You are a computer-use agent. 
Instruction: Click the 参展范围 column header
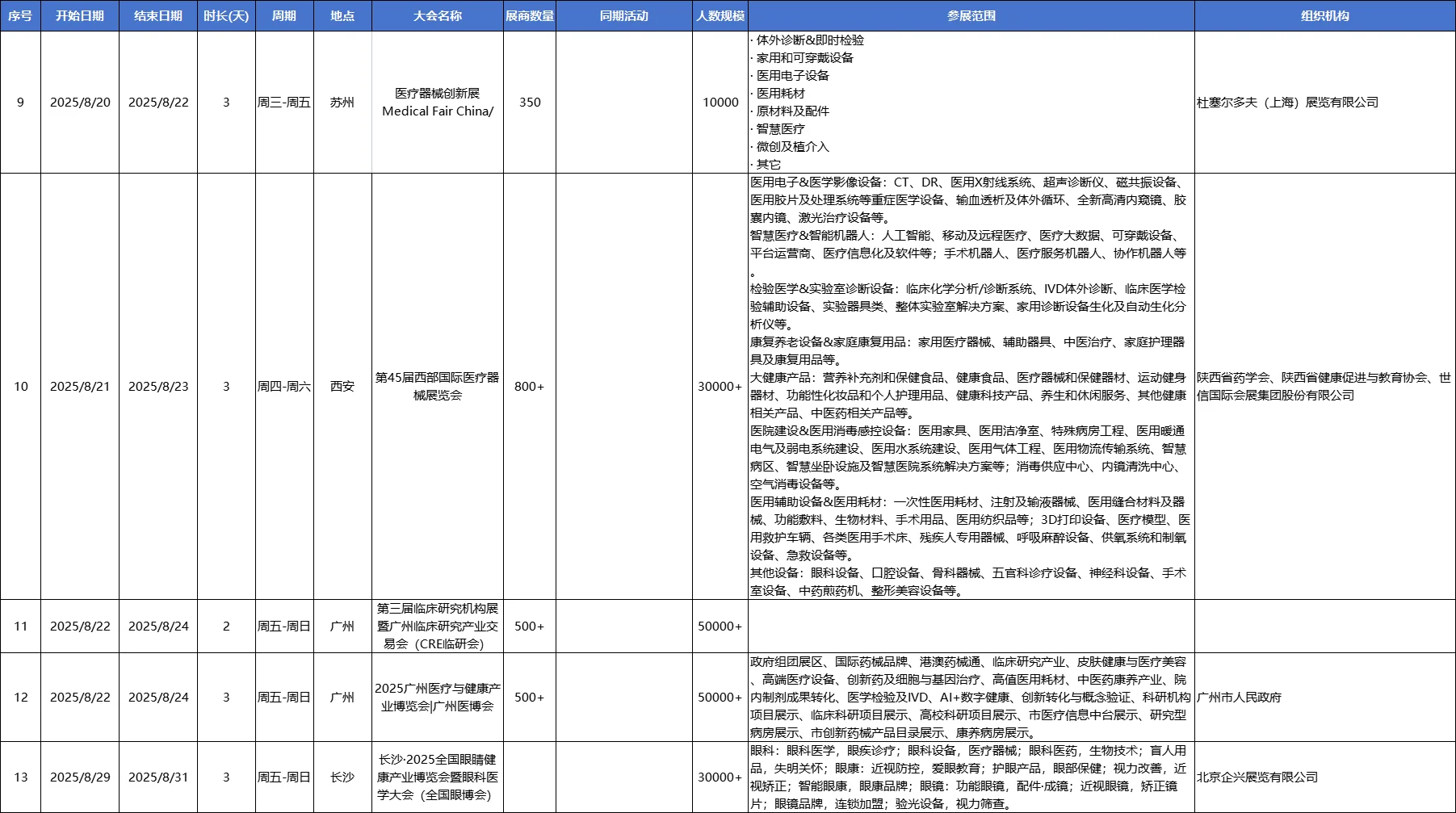pos(971,15)
